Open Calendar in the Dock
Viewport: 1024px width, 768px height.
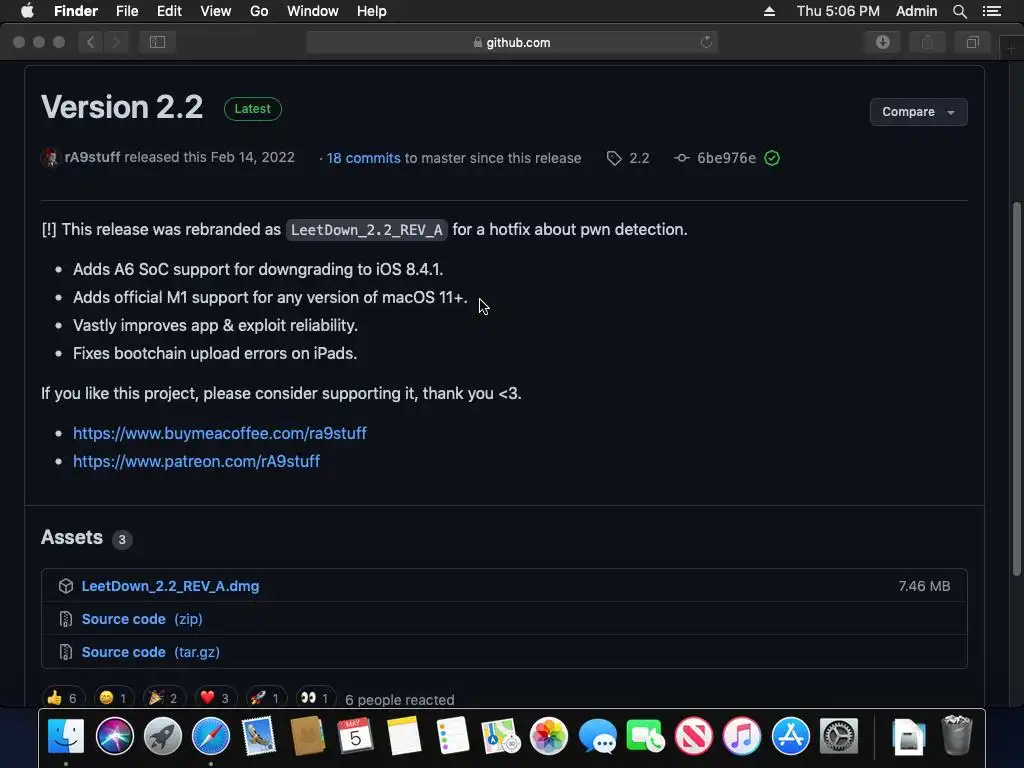tap(355, 736)
